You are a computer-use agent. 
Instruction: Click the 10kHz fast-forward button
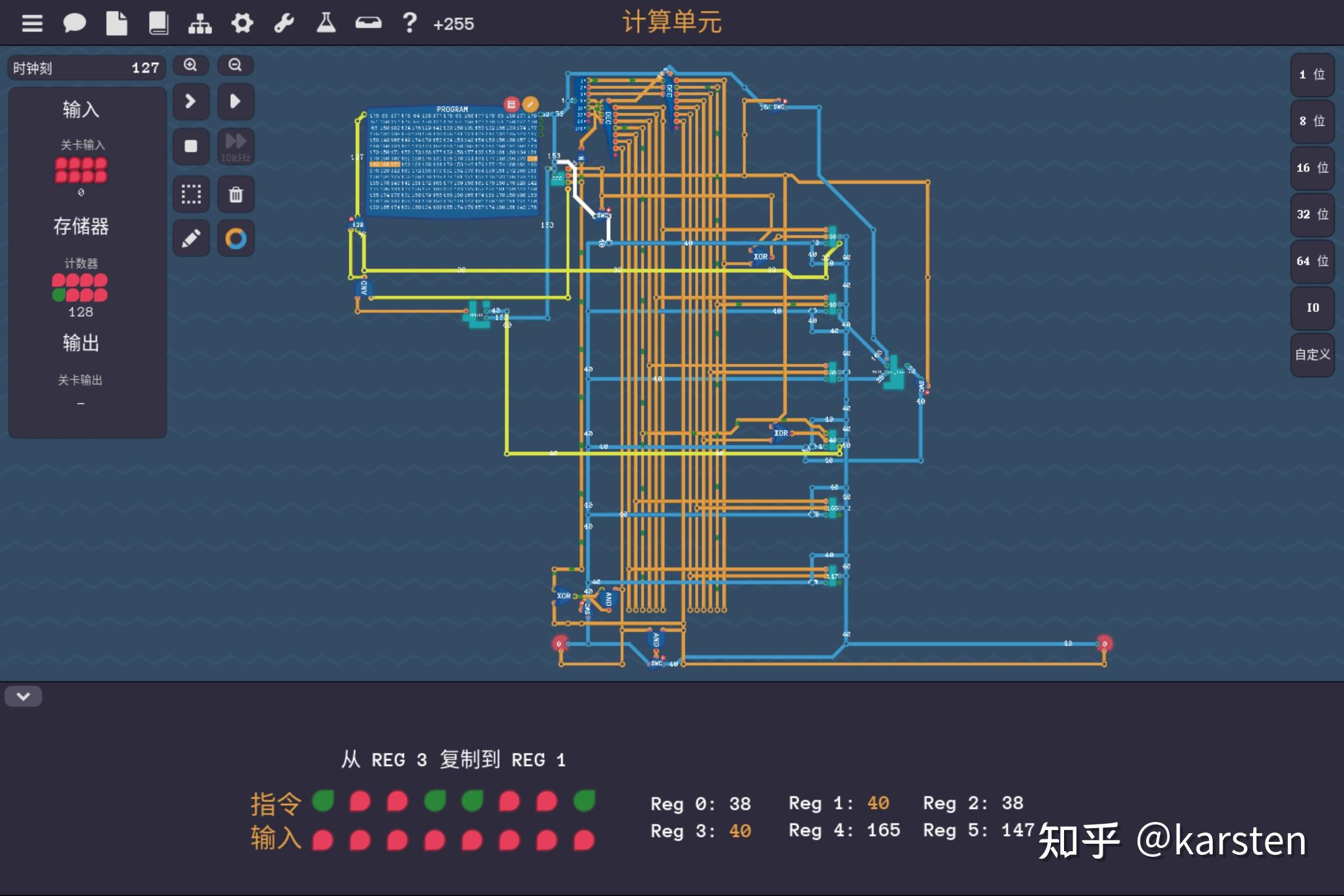pyautogui.click(x=235, y=146)
